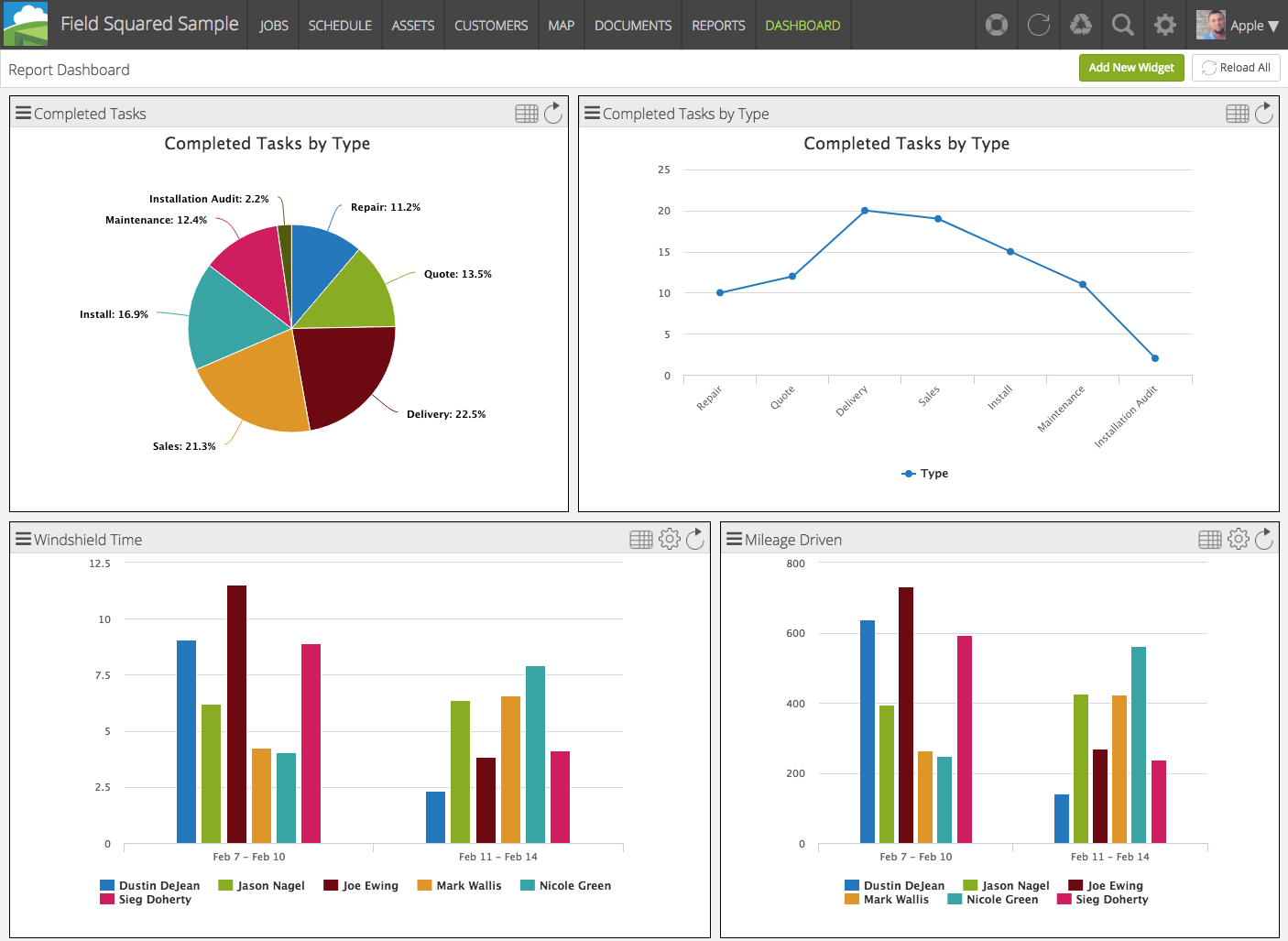
Task: Click the 'Delivery: 22.5%' pie label
Action: [446, 414]
